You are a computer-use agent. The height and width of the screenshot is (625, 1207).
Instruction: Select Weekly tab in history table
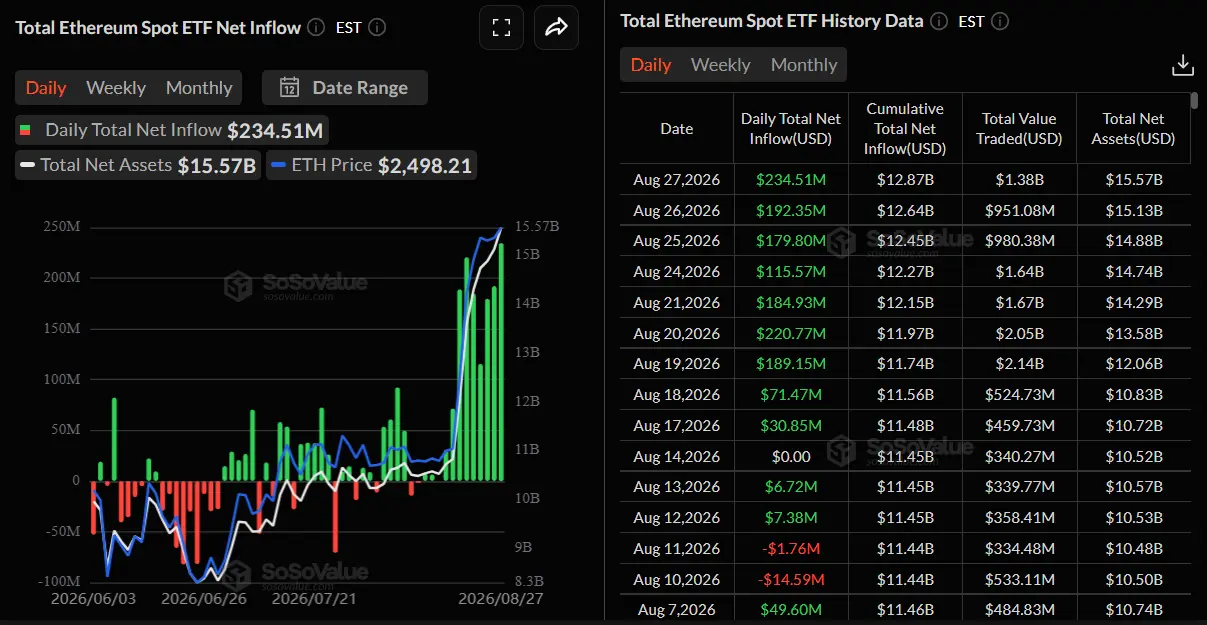coord(720,65)
